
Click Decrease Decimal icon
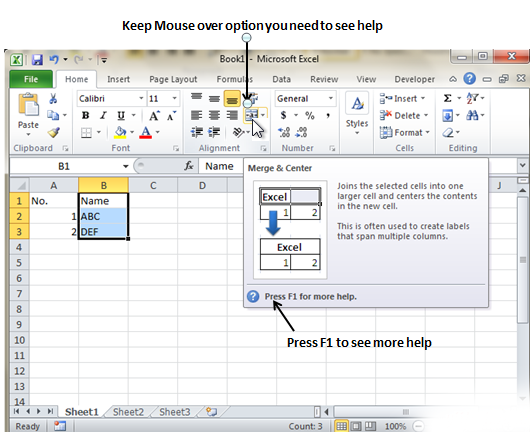coord(301,132)
